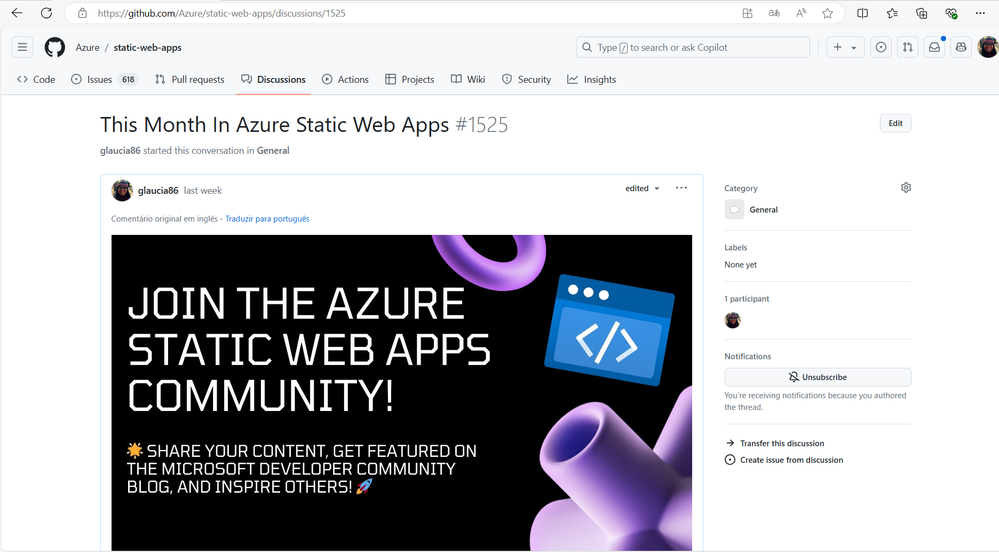The height and width of the screenshot is (552, 999).
Task: Select the Discussions tab
Action: pyautogui.click(x=273, y=80)
